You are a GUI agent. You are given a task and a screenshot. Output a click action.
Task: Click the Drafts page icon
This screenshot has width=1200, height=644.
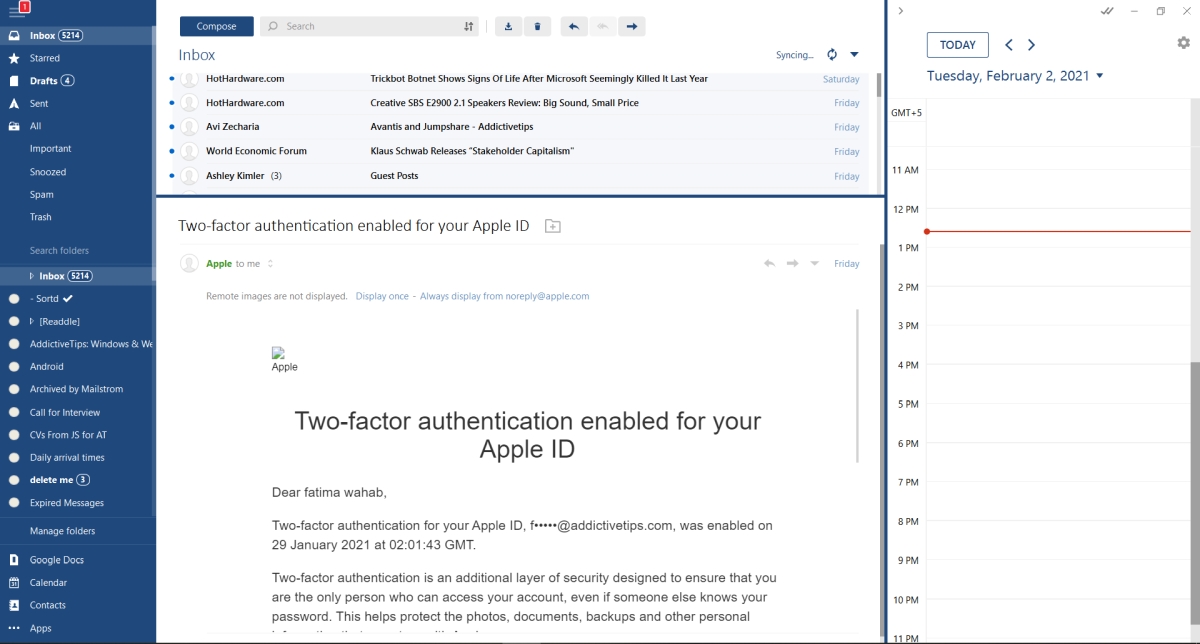click(x=14, y=81)
